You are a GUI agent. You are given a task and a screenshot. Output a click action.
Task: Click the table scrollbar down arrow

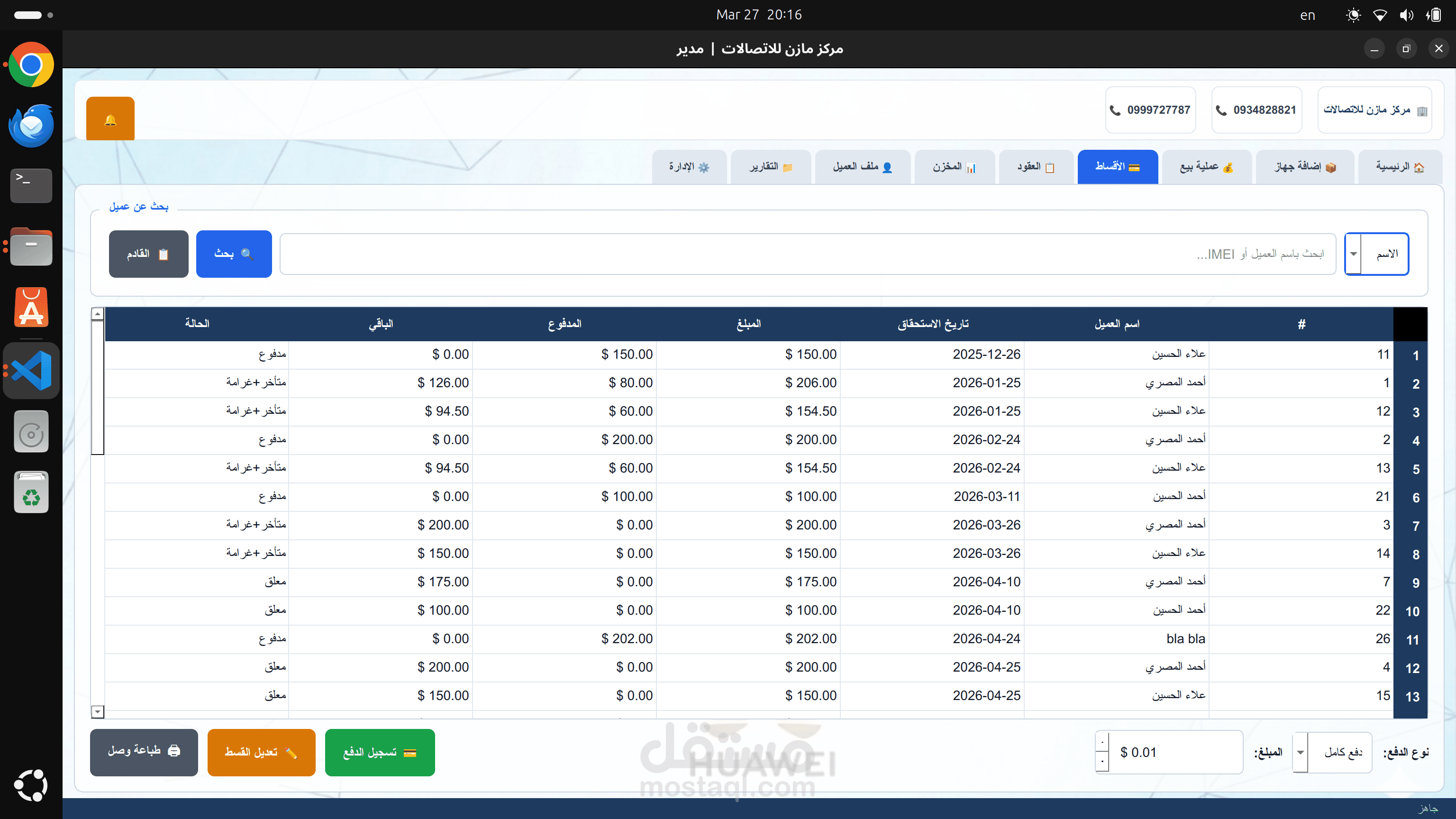[98, 711]
